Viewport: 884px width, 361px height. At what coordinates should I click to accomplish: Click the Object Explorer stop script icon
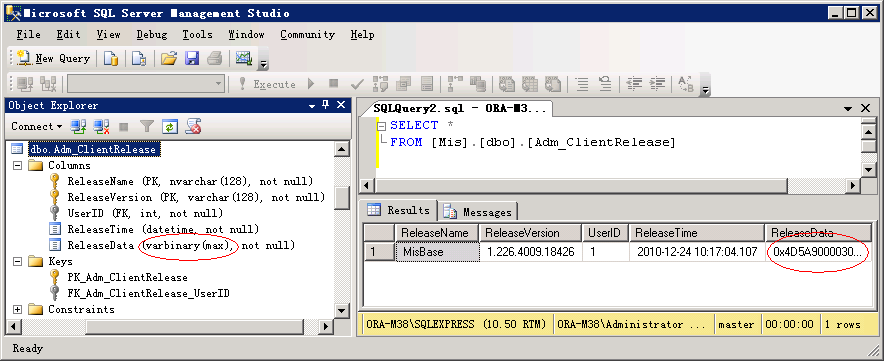click(194, 126)
